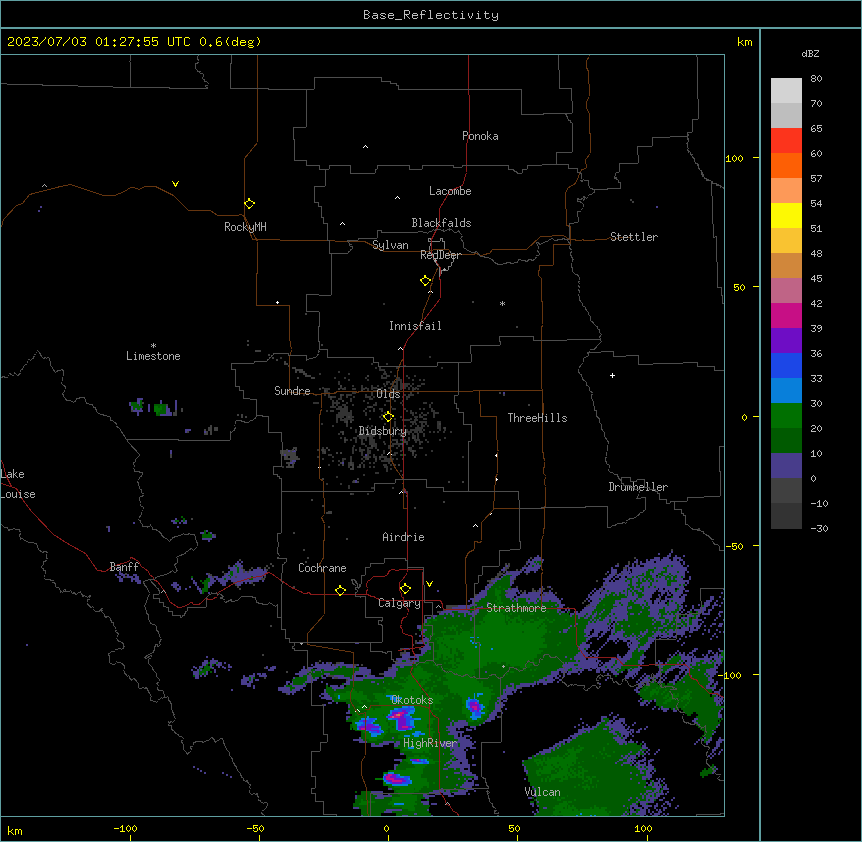Click the 39 dBZ magenta legend swatch
The height and width of the screenshot is (842, 862).
point(786,315)
